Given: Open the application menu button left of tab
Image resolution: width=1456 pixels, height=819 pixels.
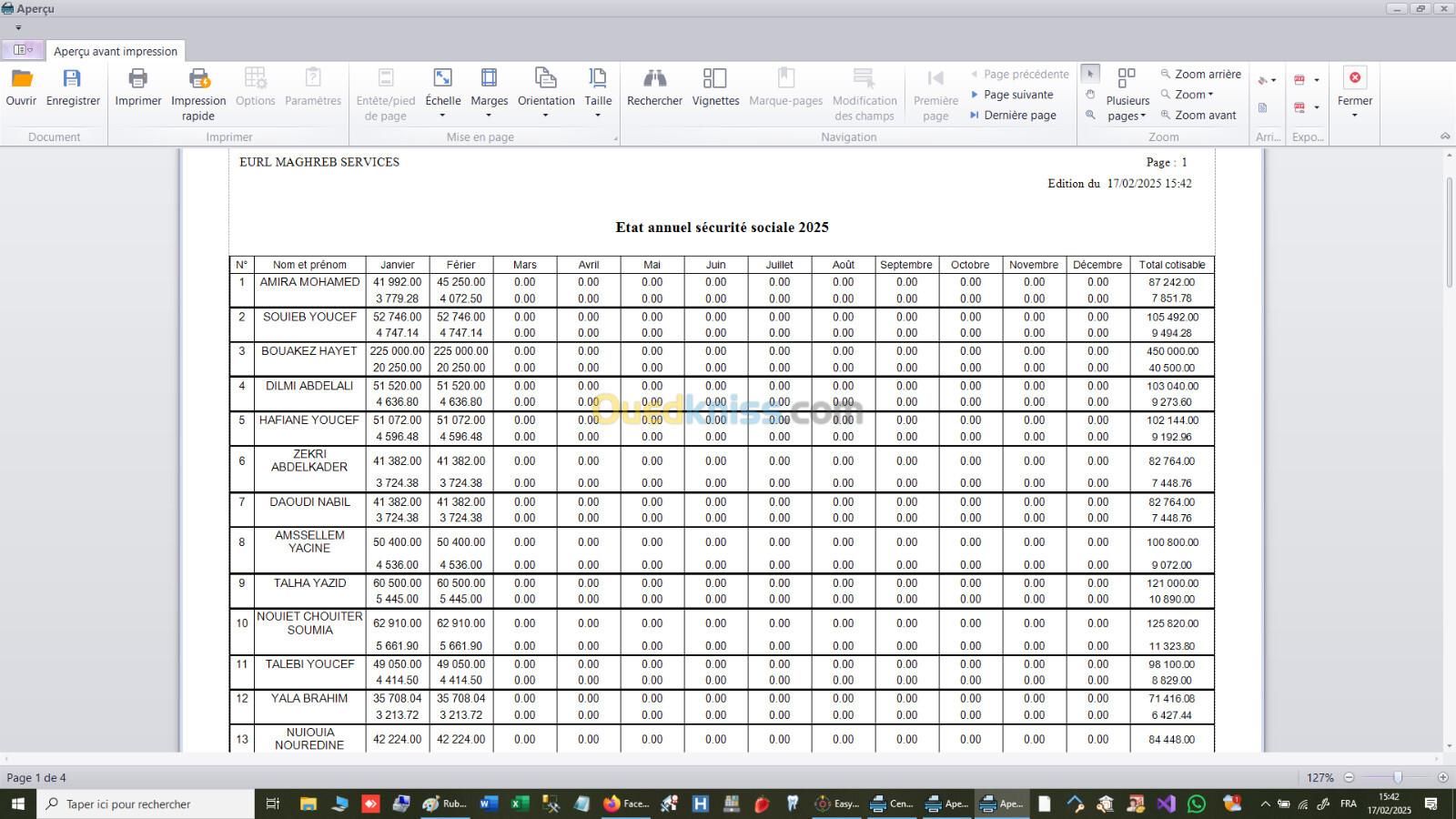Looking at the screenshot, I should pyautogui.click(x=23, y=50).
